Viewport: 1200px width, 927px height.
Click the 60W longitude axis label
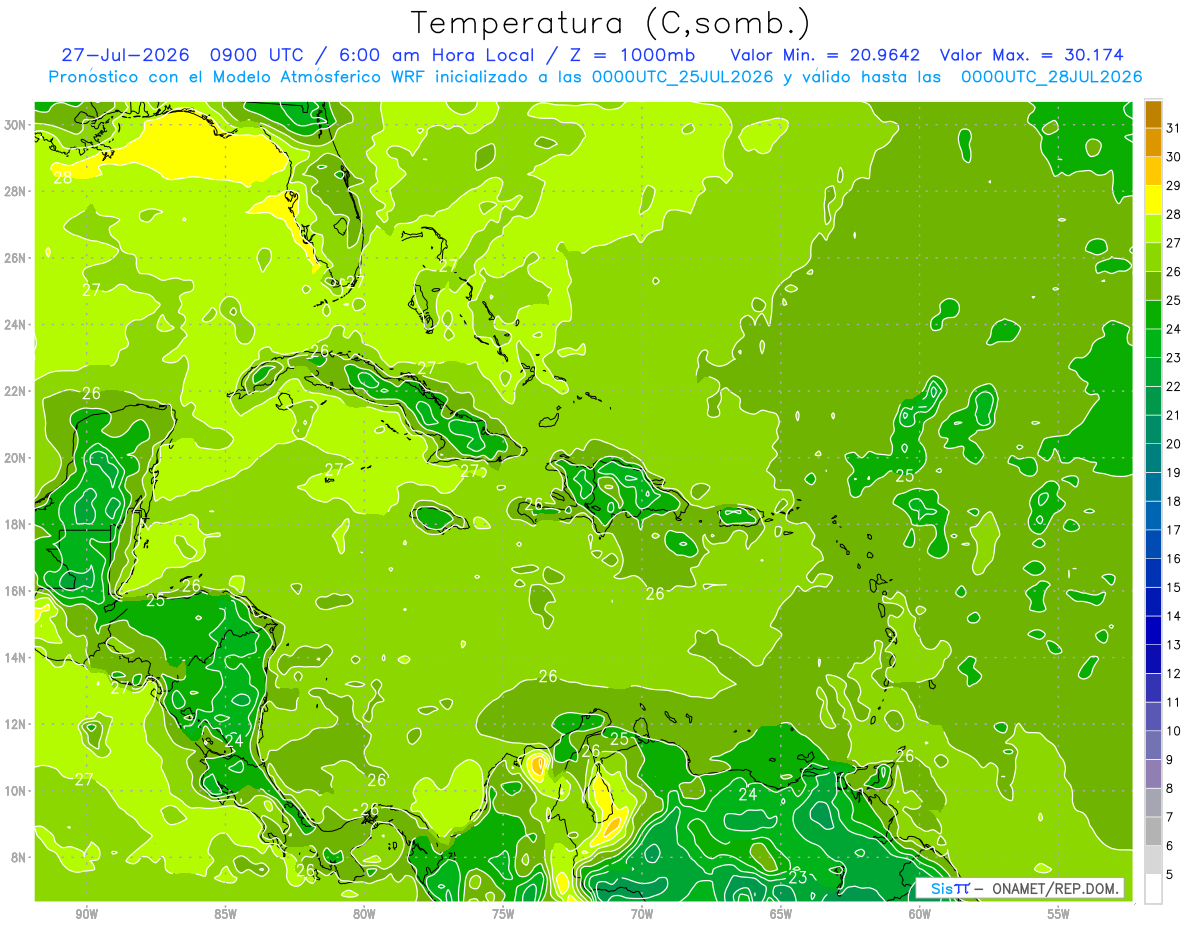coord(920,914)
